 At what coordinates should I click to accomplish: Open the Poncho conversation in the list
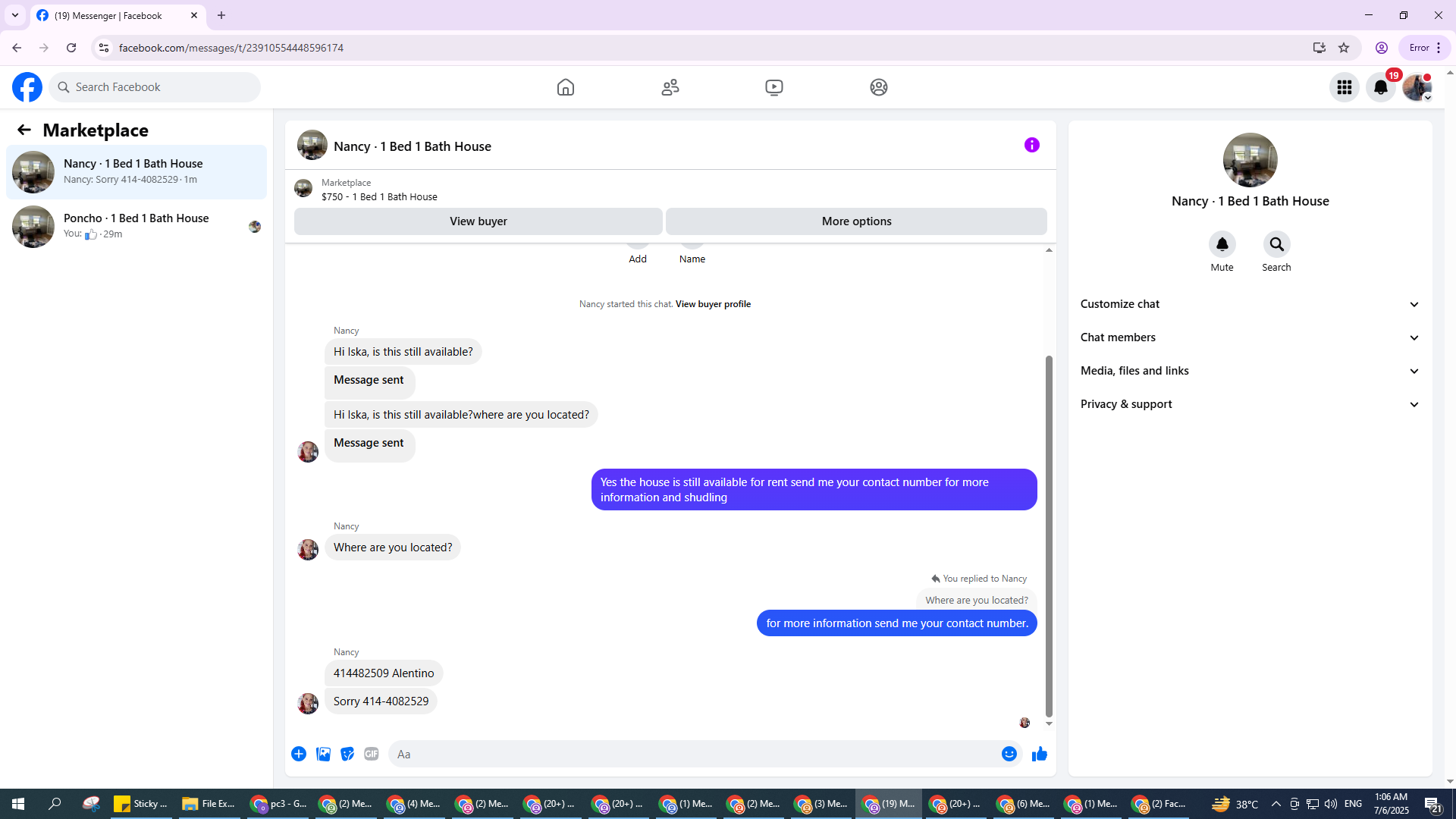click(x=136, y=226)
